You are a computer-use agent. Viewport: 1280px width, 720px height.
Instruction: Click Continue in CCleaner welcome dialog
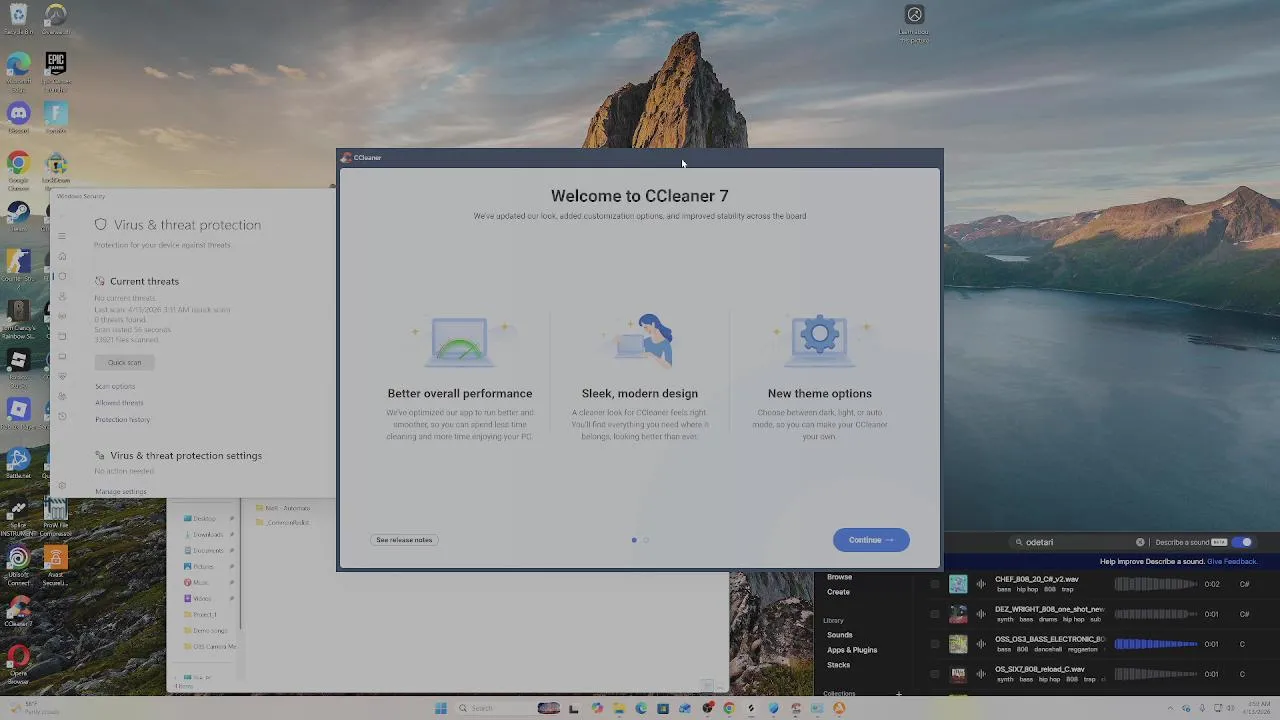point(871,540)
